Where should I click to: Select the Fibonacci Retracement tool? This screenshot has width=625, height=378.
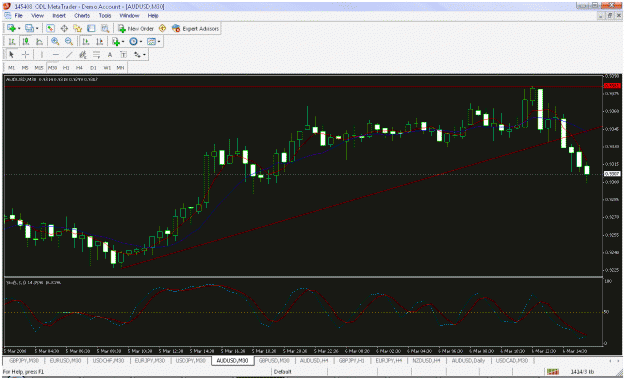[x=96, y=55]
